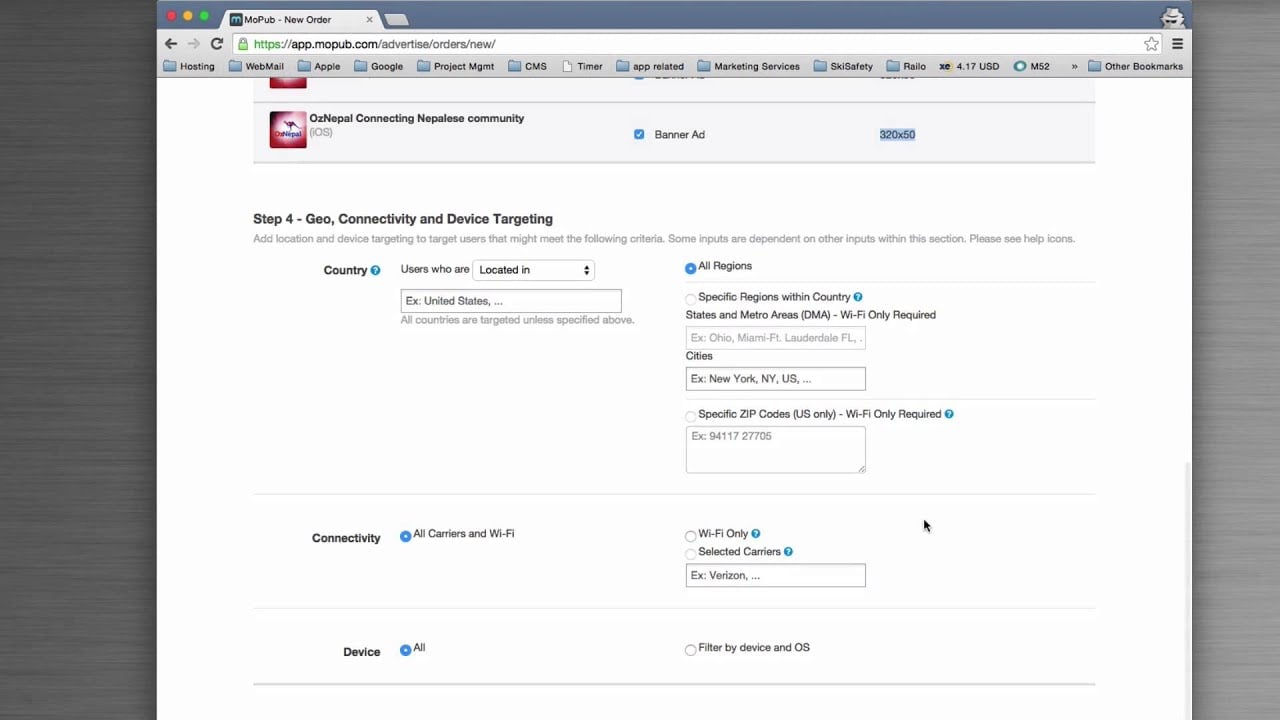Click the Wi-Fi Only help icon

755,533
